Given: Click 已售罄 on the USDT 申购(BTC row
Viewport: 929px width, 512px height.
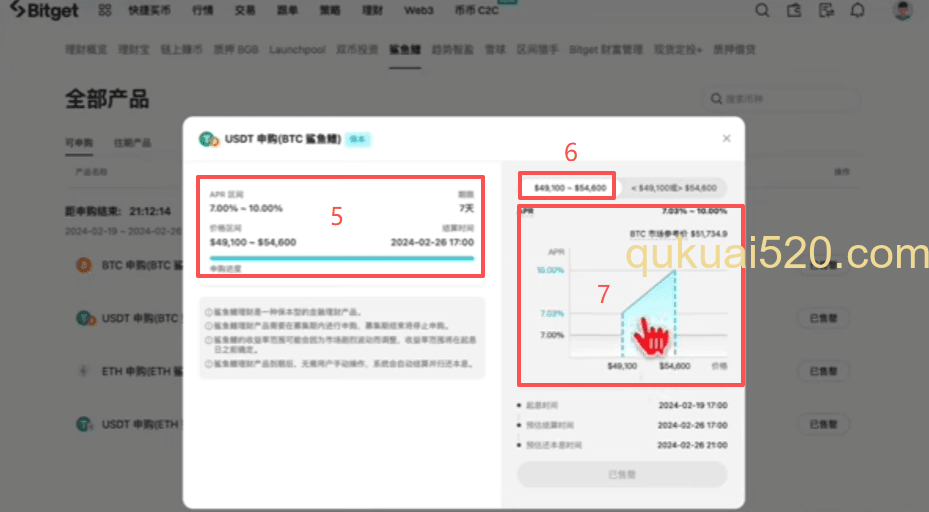Looking at the screenshot, I should (824, 318).
